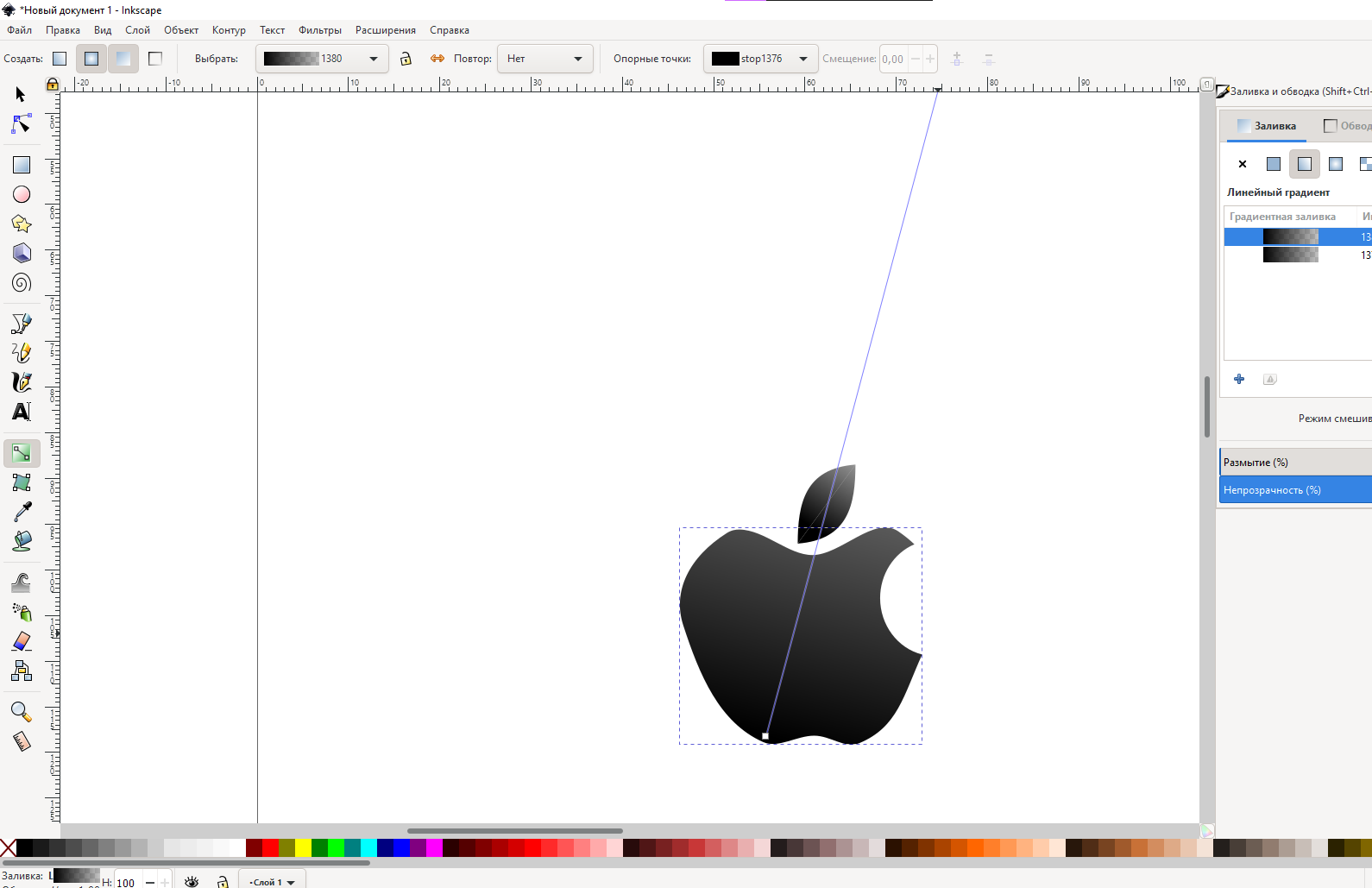
Task: Activate the Zoom magnifier tool
Action: [x=21, y=712]
